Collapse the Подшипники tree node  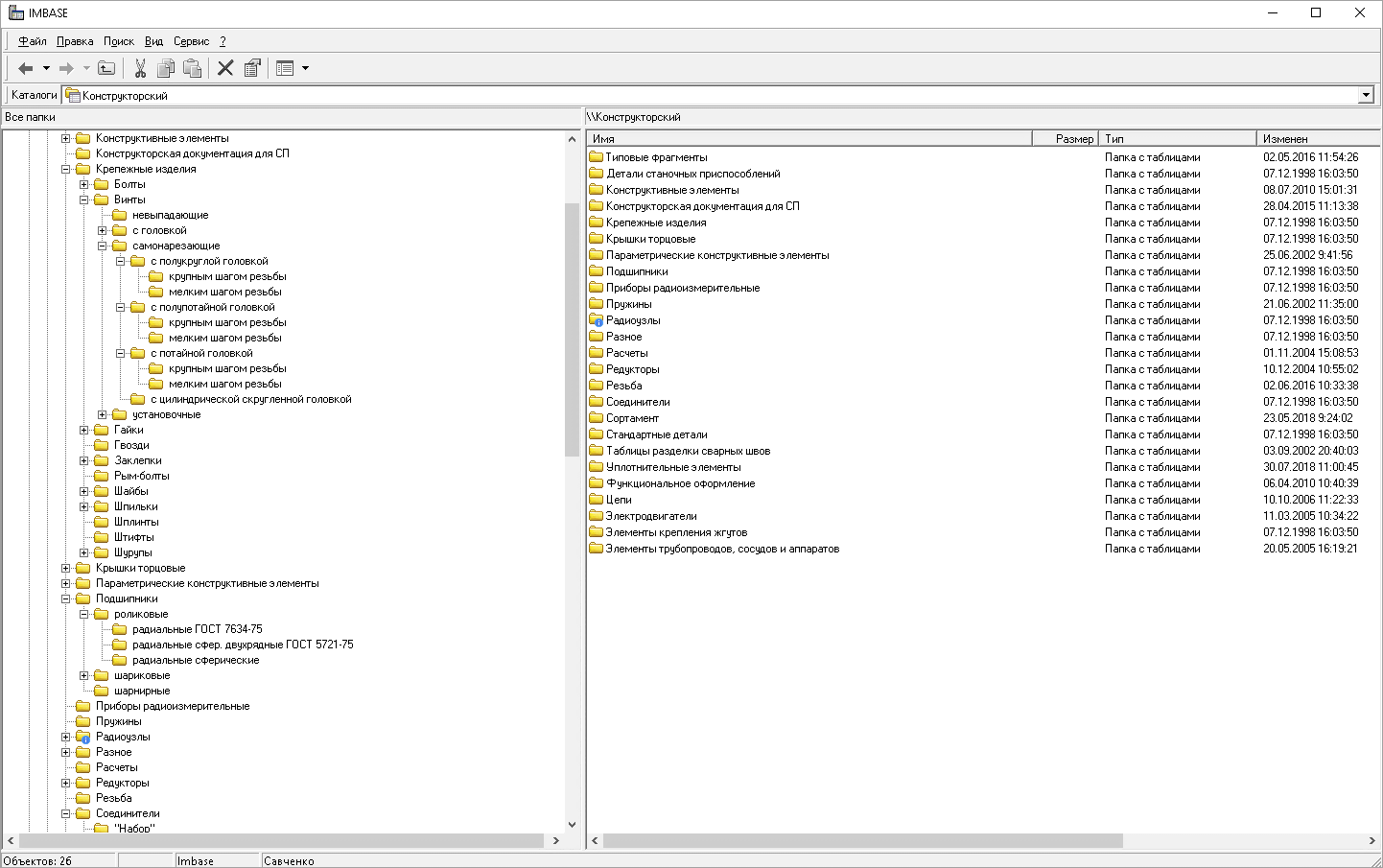click(x=66, y=598)
